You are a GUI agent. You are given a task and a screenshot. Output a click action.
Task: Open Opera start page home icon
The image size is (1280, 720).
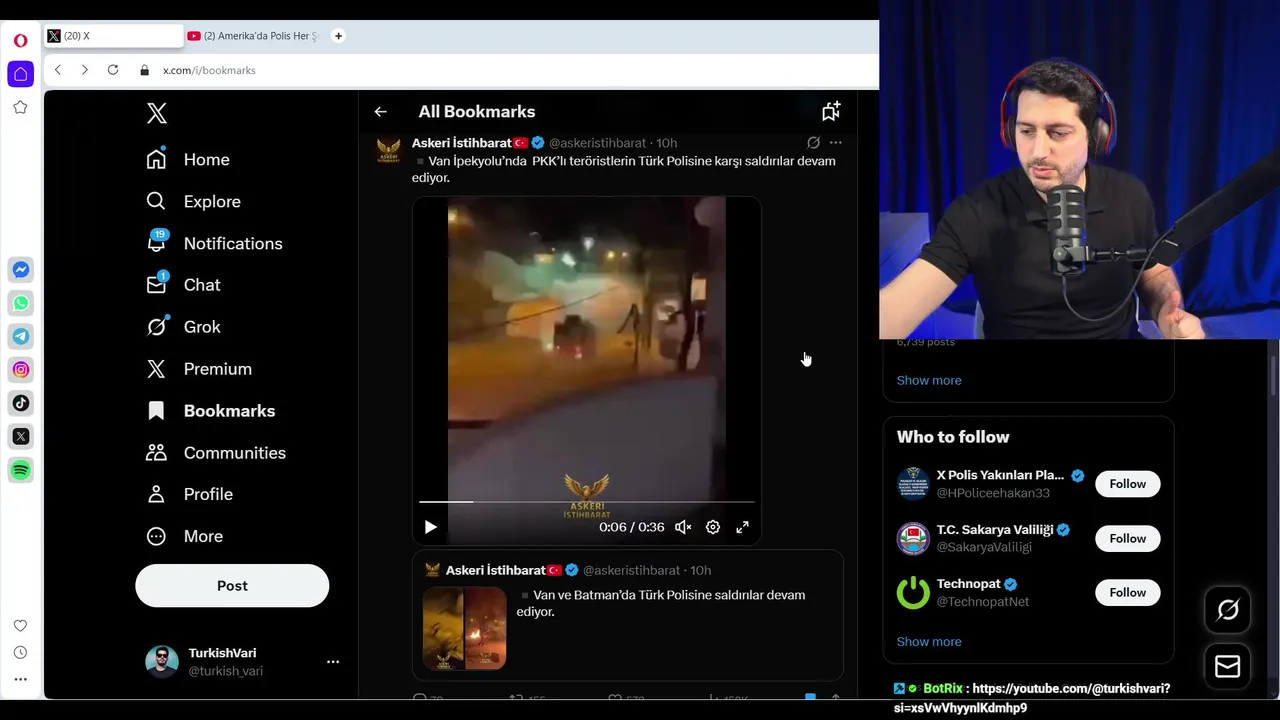tap(20, 74)
